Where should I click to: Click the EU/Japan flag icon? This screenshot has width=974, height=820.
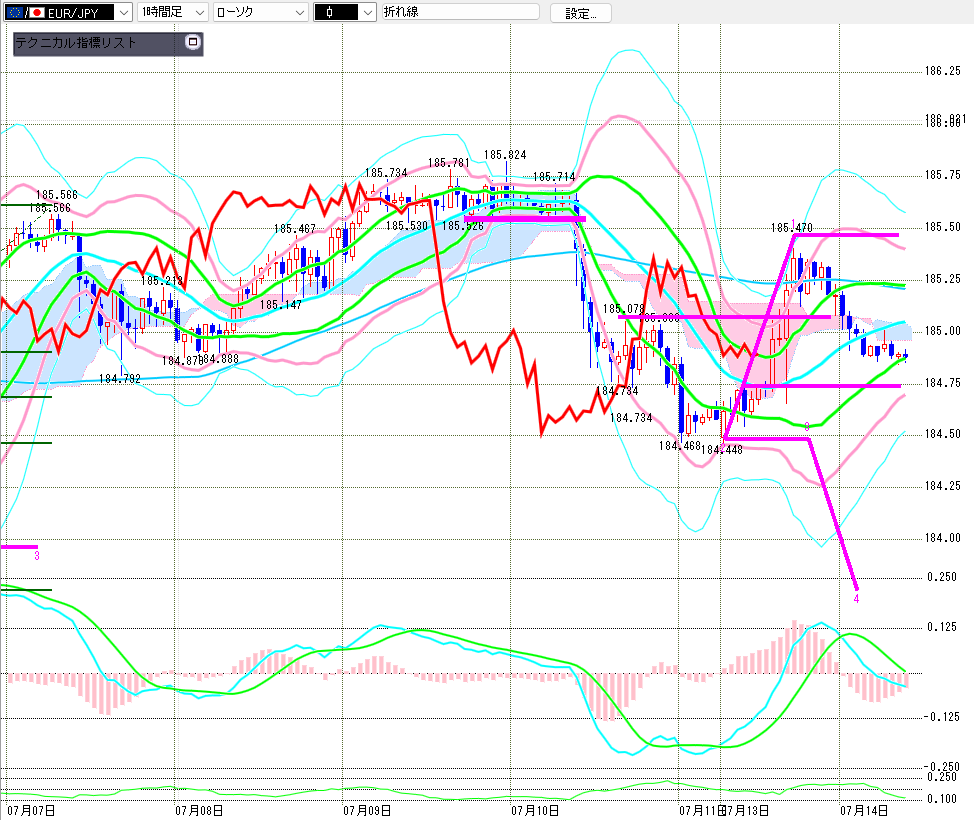(25, 12)
